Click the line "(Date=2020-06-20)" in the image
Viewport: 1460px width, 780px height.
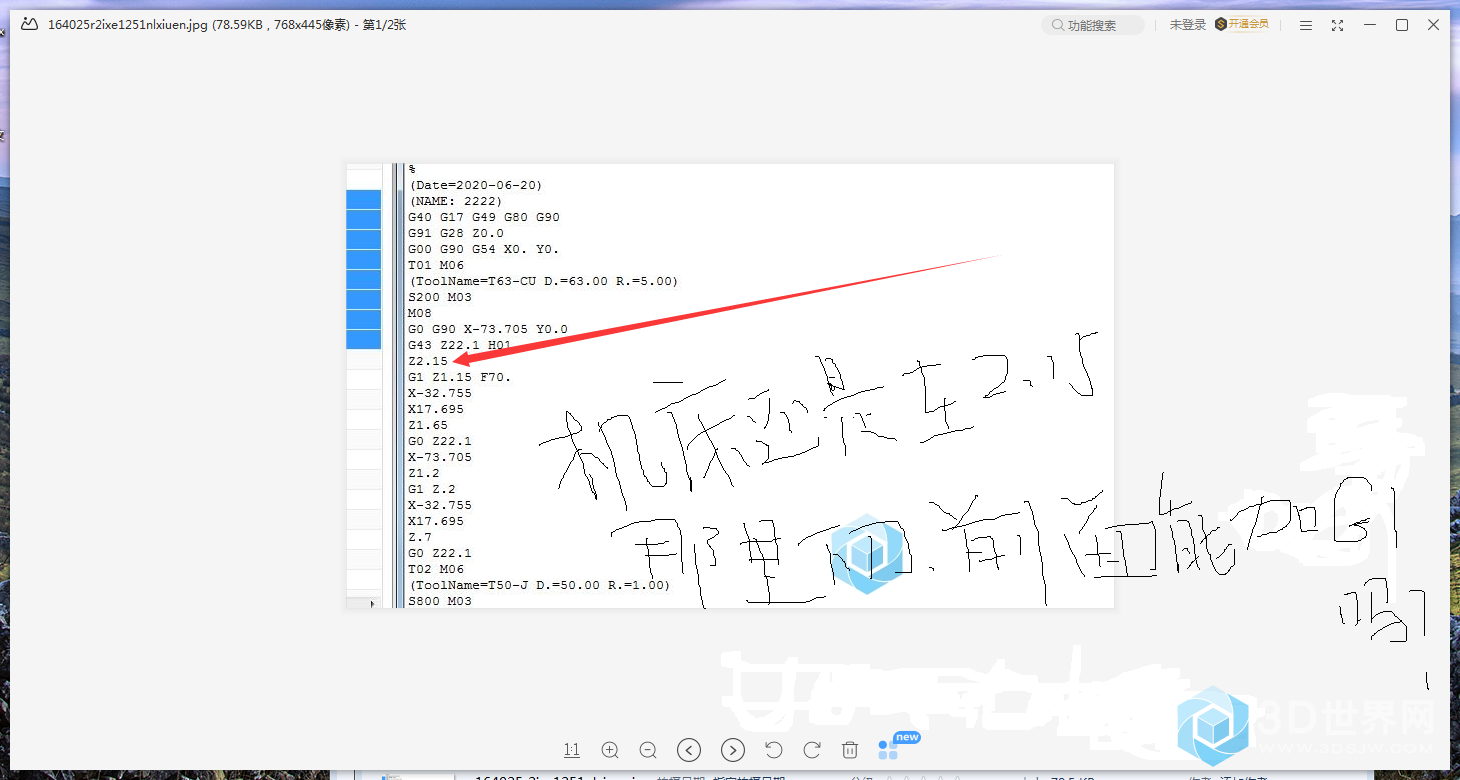click(476, 185)
